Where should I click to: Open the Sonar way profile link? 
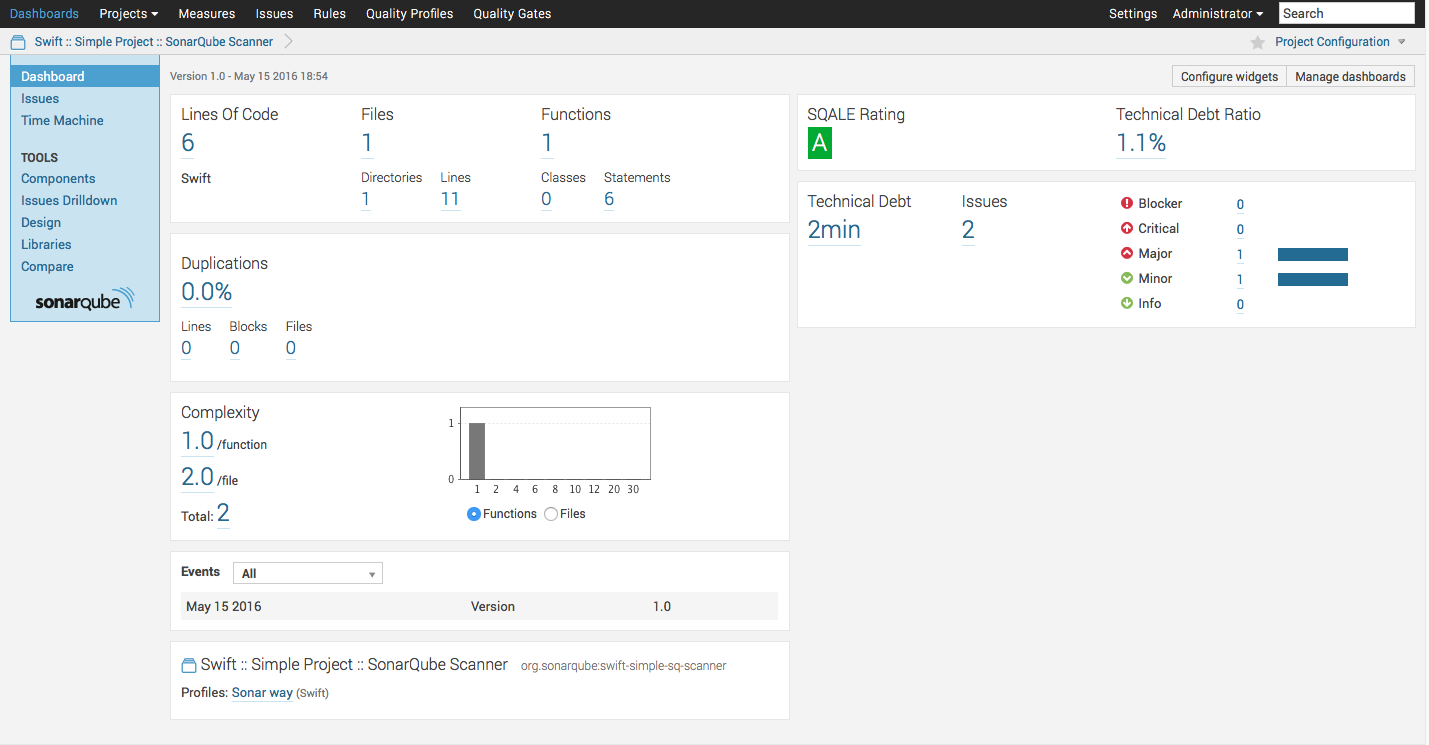pos(262,693)
